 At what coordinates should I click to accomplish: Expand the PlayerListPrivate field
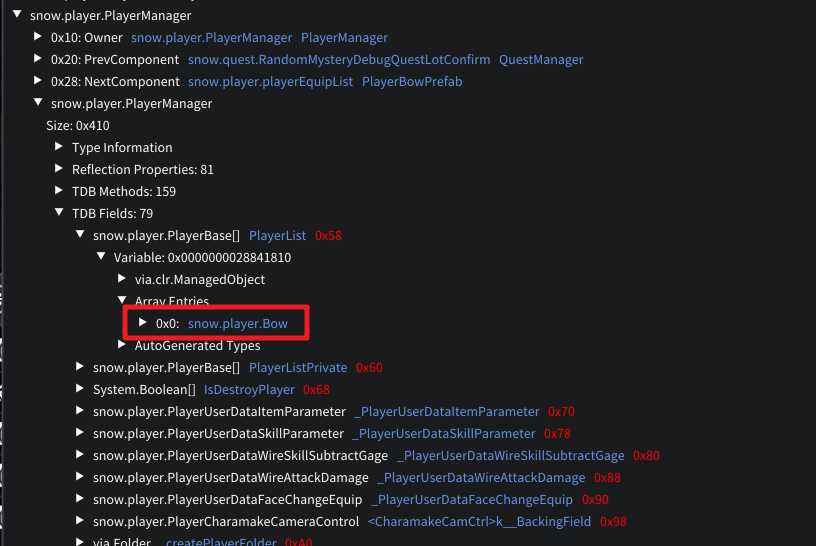pos(81,367)
